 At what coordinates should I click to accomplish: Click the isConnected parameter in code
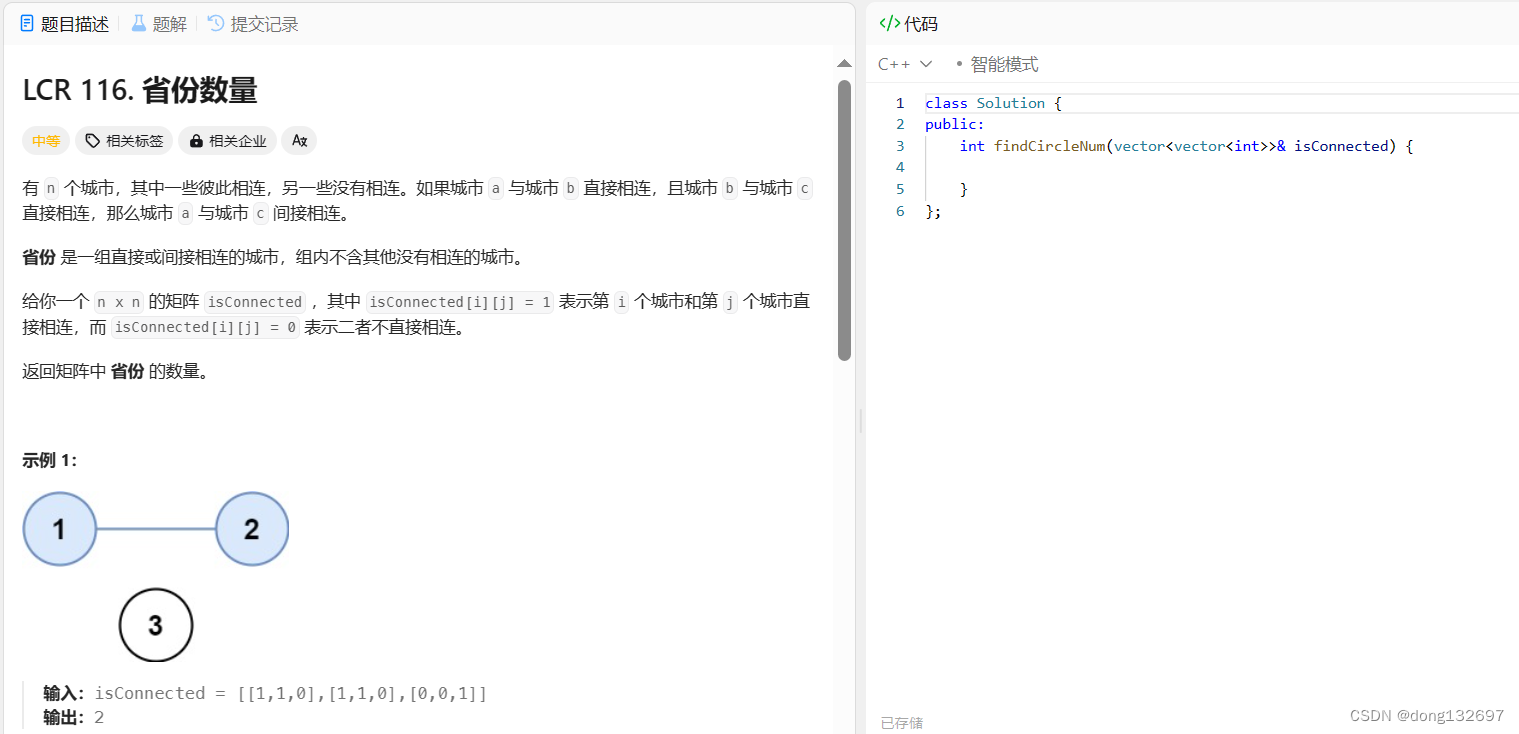pyautogui.click(x=1341, y=146)
